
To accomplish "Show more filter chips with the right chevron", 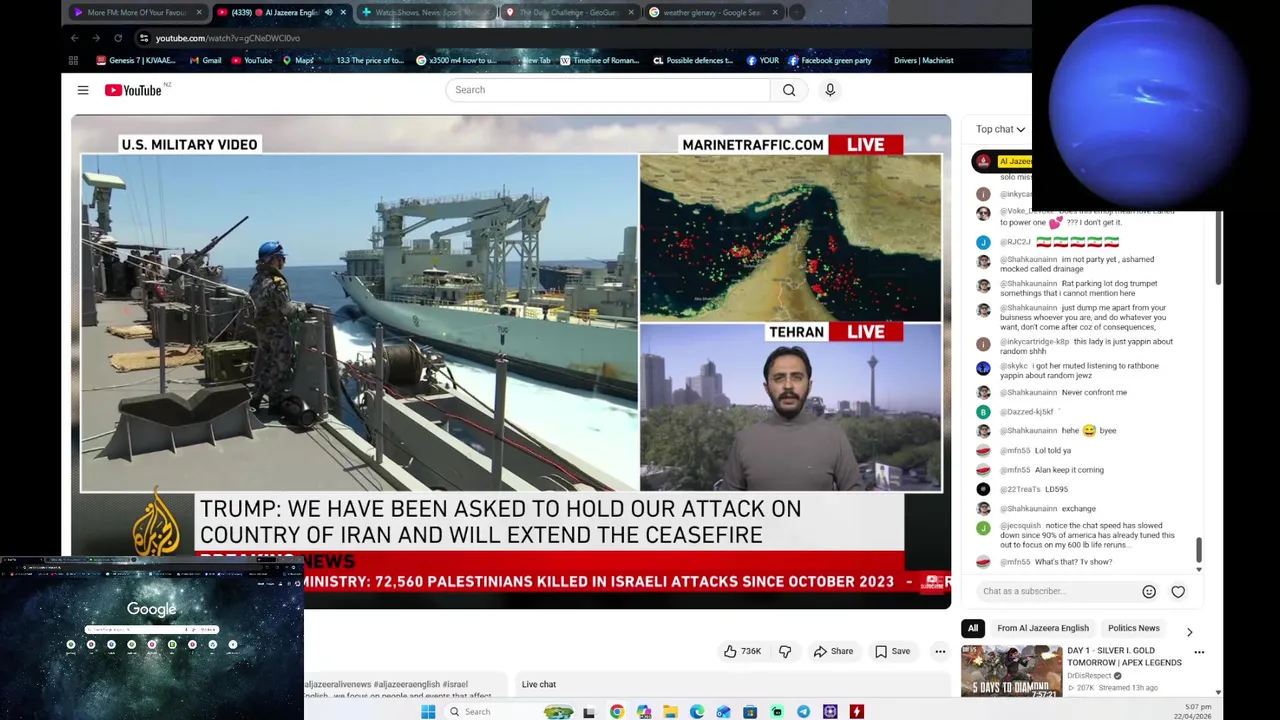I will (1189, 632).
